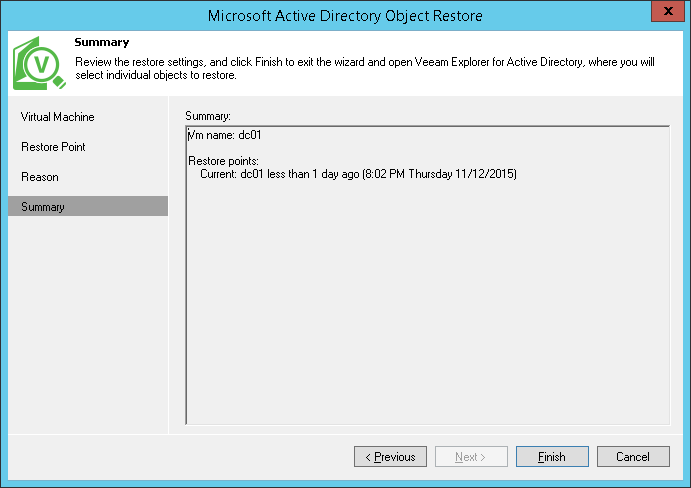Close the Object Restore wizard window

click(666, 13)
